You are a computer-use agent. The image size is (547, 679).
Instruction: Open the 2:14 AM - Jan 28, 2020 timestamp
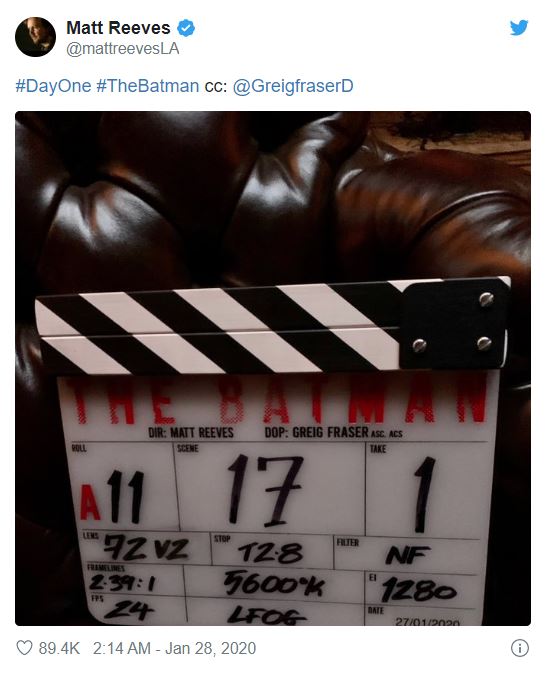point(174,648)
